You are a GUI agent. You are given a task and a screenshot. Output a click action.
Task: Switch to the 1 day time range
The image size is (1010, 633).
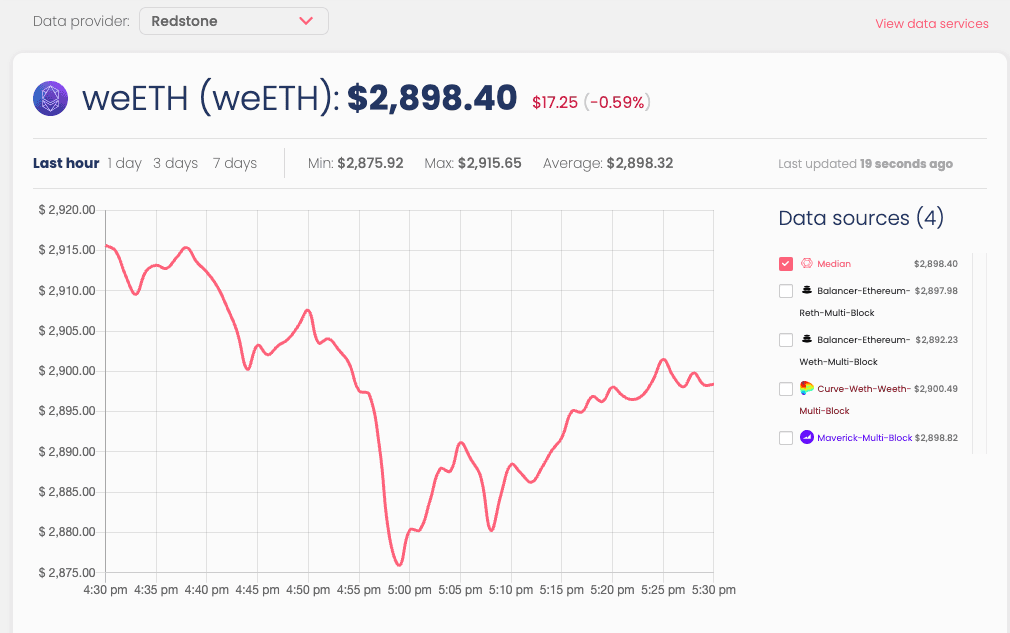(x=125, y=163)
